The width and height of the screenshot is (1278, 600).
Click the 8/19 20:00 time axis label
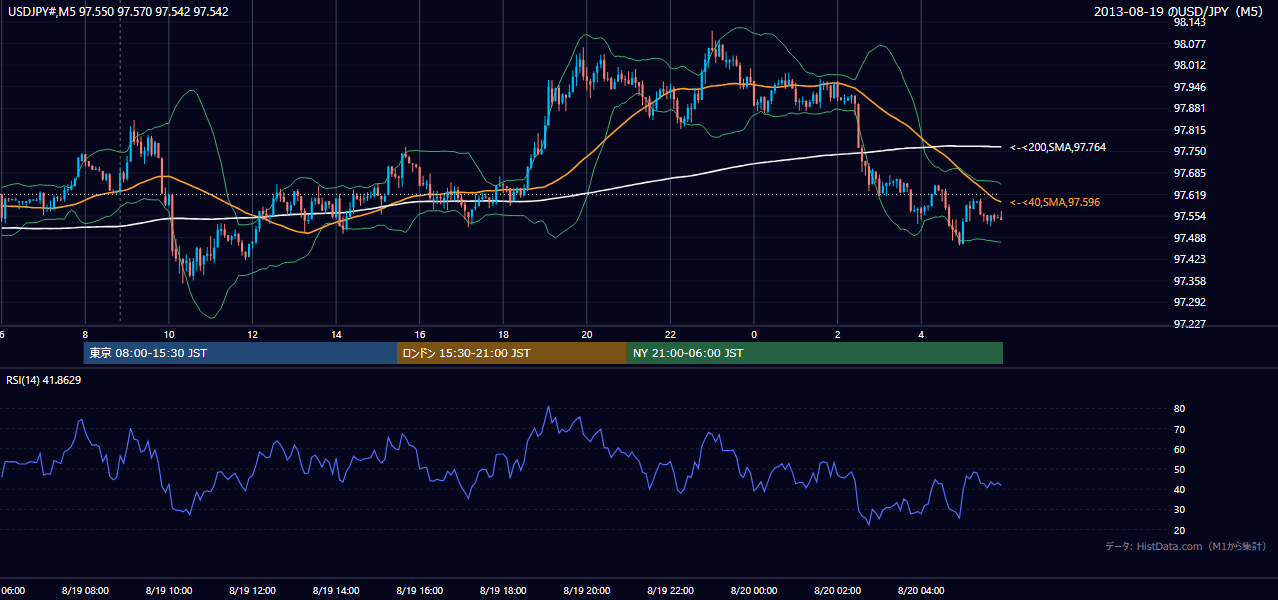pos(587,591)
